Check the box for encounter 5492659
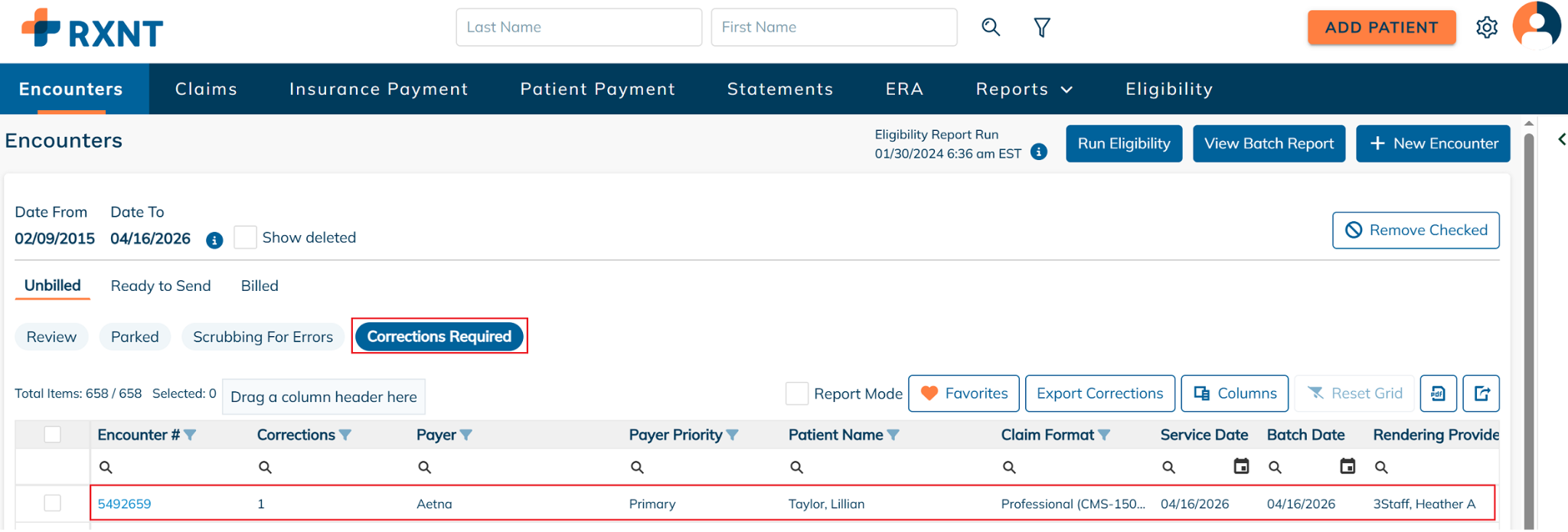Image resolution: width=1568 pixels, height=532 pixels. (x=53, y=503)
